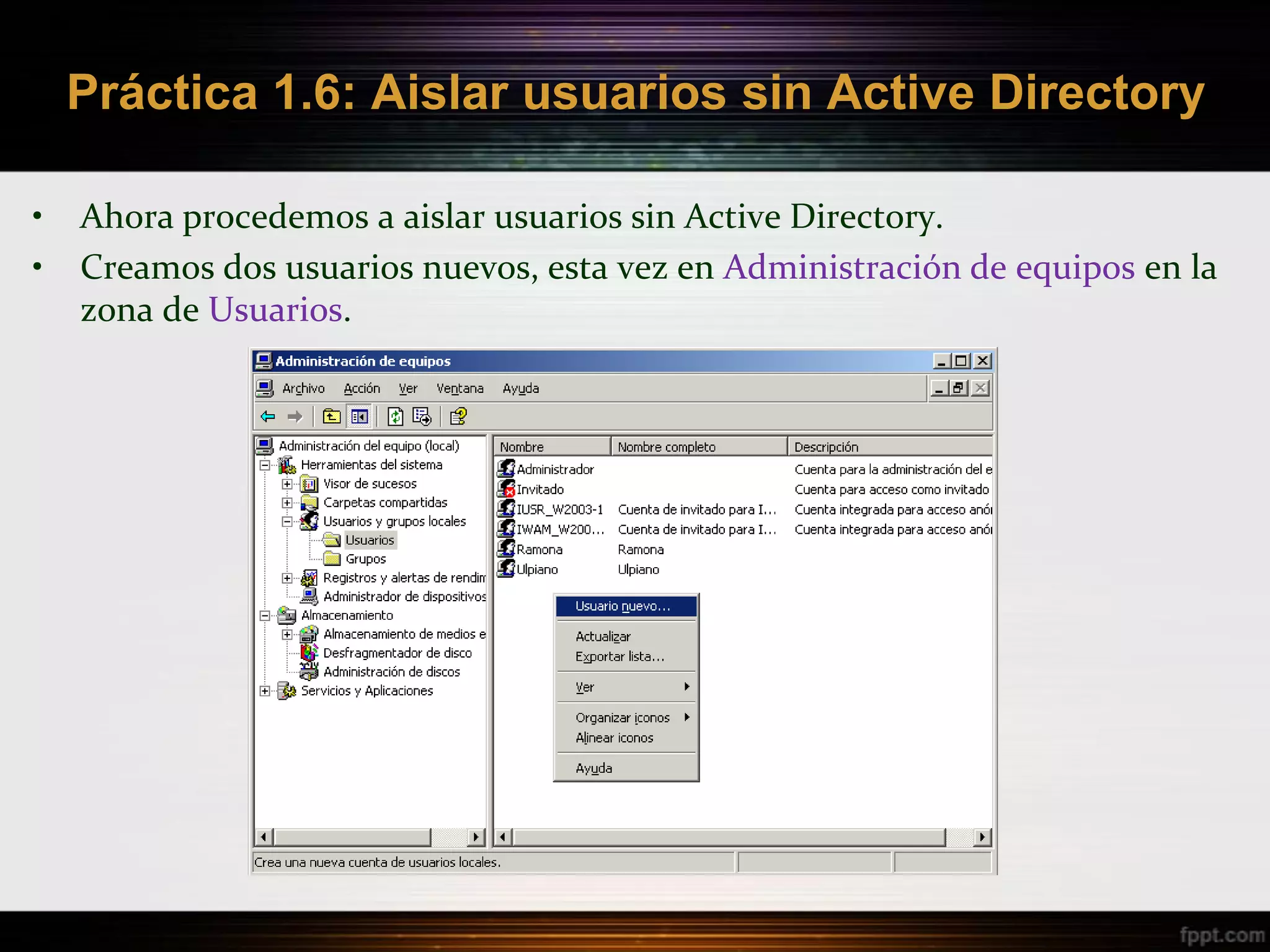Click the Visor de sucesos icon
This screenshot has width=1270, height=952.
pos(309,483)
